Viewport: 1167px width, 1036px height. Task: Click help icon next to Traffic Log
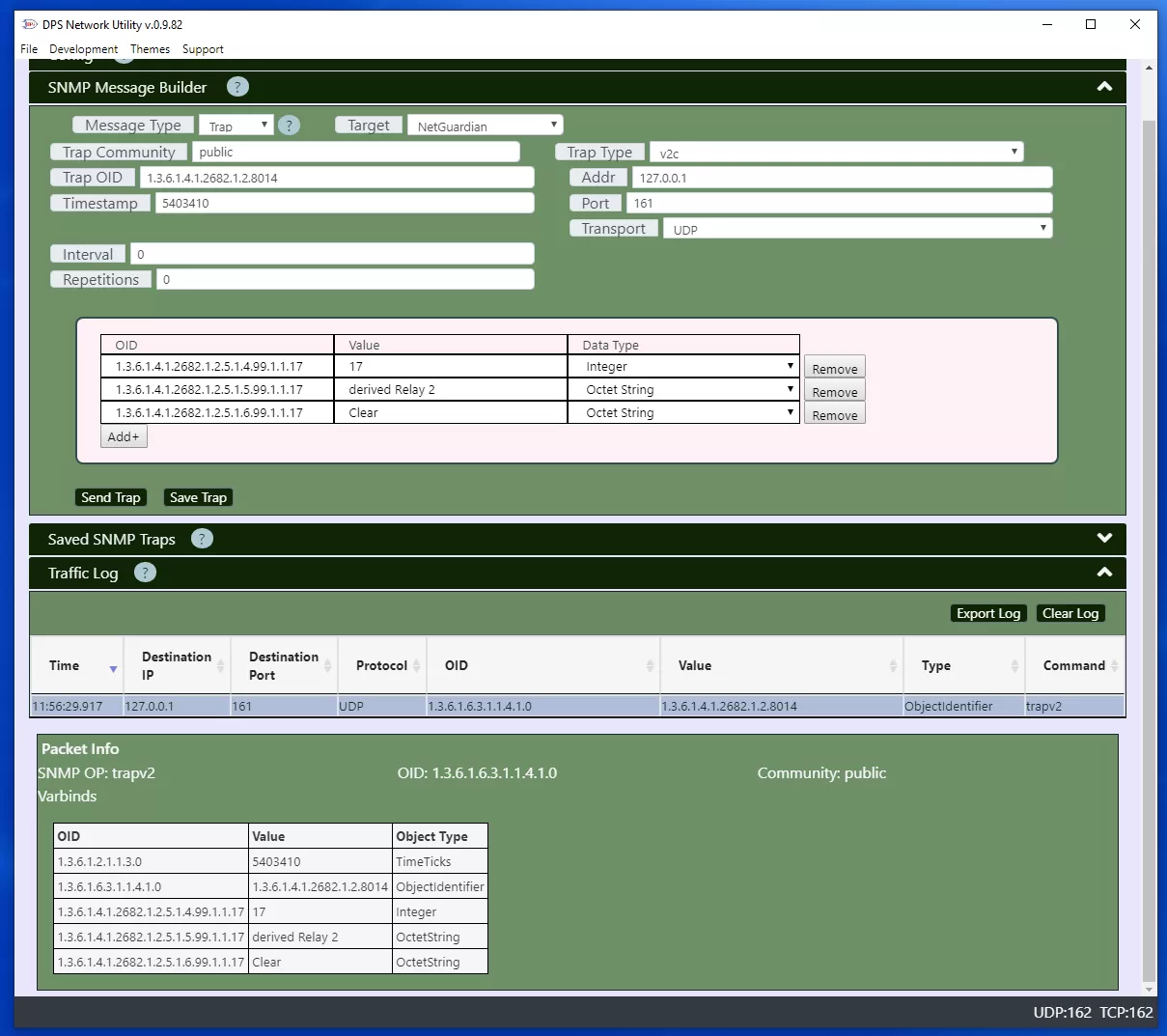145,573
